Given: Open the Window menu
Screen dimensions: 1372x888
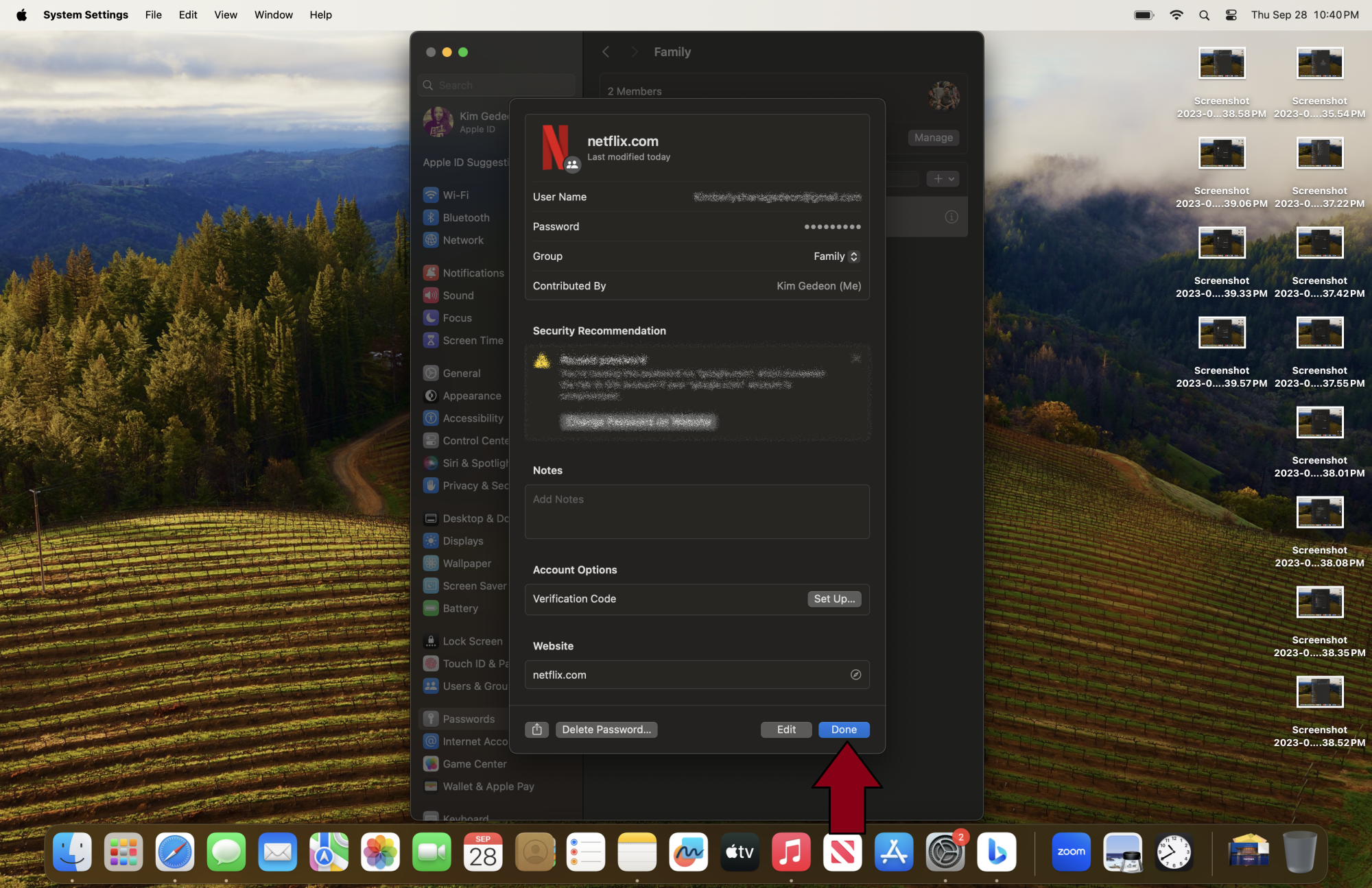Looking at the screenshot, I should pyautogui.click(x=274, y=15).
